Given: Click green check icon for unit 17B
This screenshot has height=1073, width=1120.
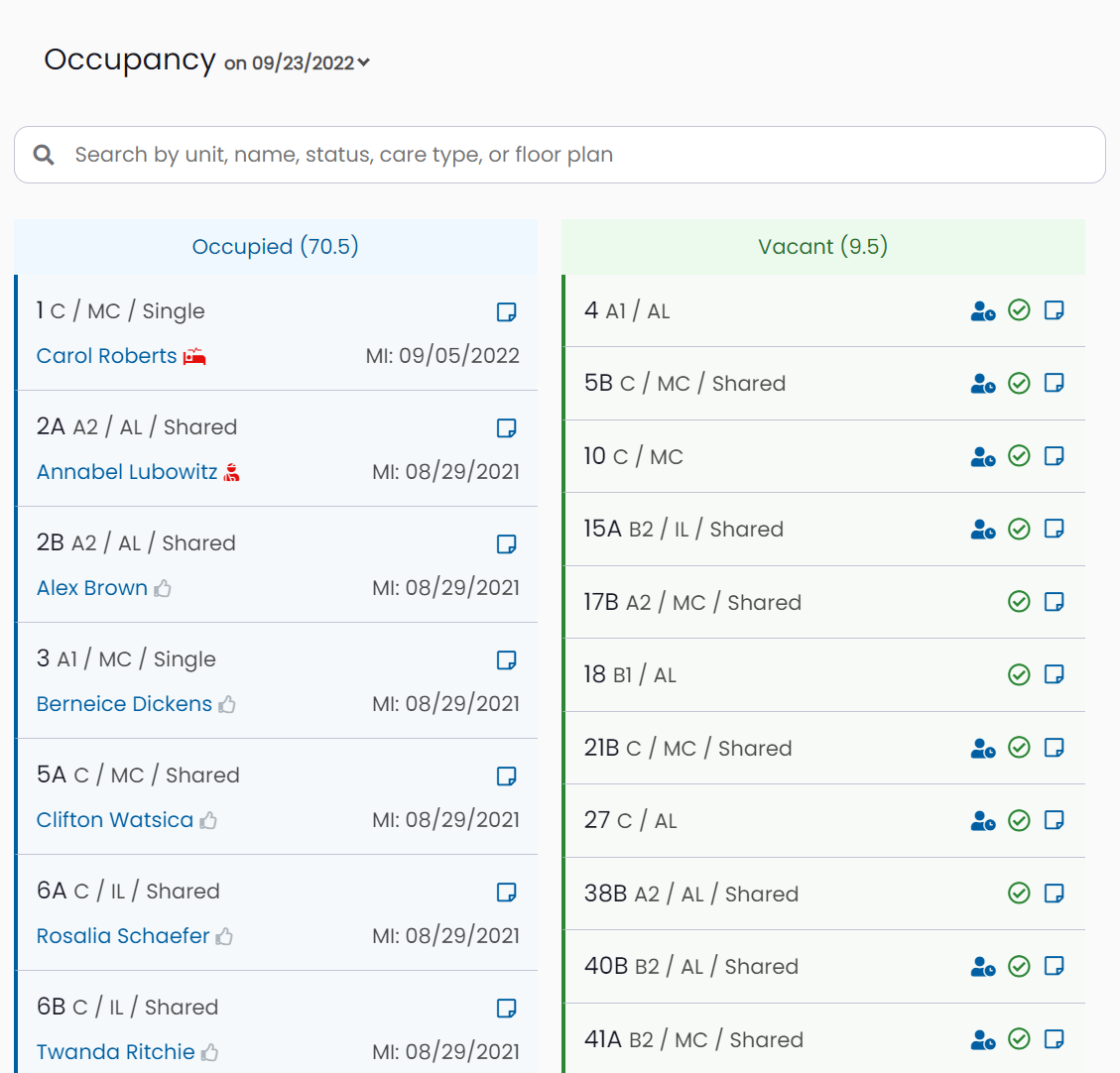Looking at the screenshot, I should 1019,602.
